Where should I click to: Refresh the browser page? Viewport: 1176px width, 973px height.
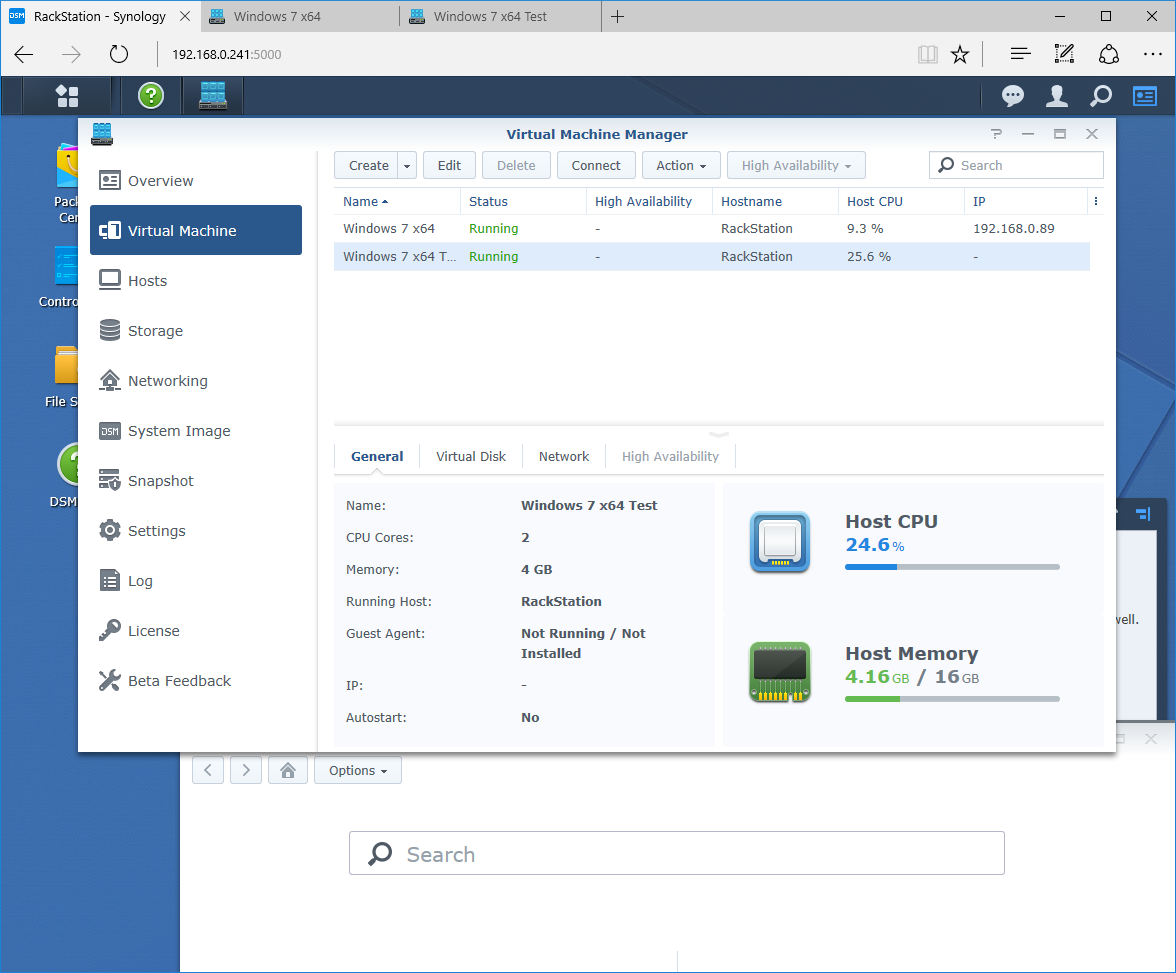coord(118,54)
